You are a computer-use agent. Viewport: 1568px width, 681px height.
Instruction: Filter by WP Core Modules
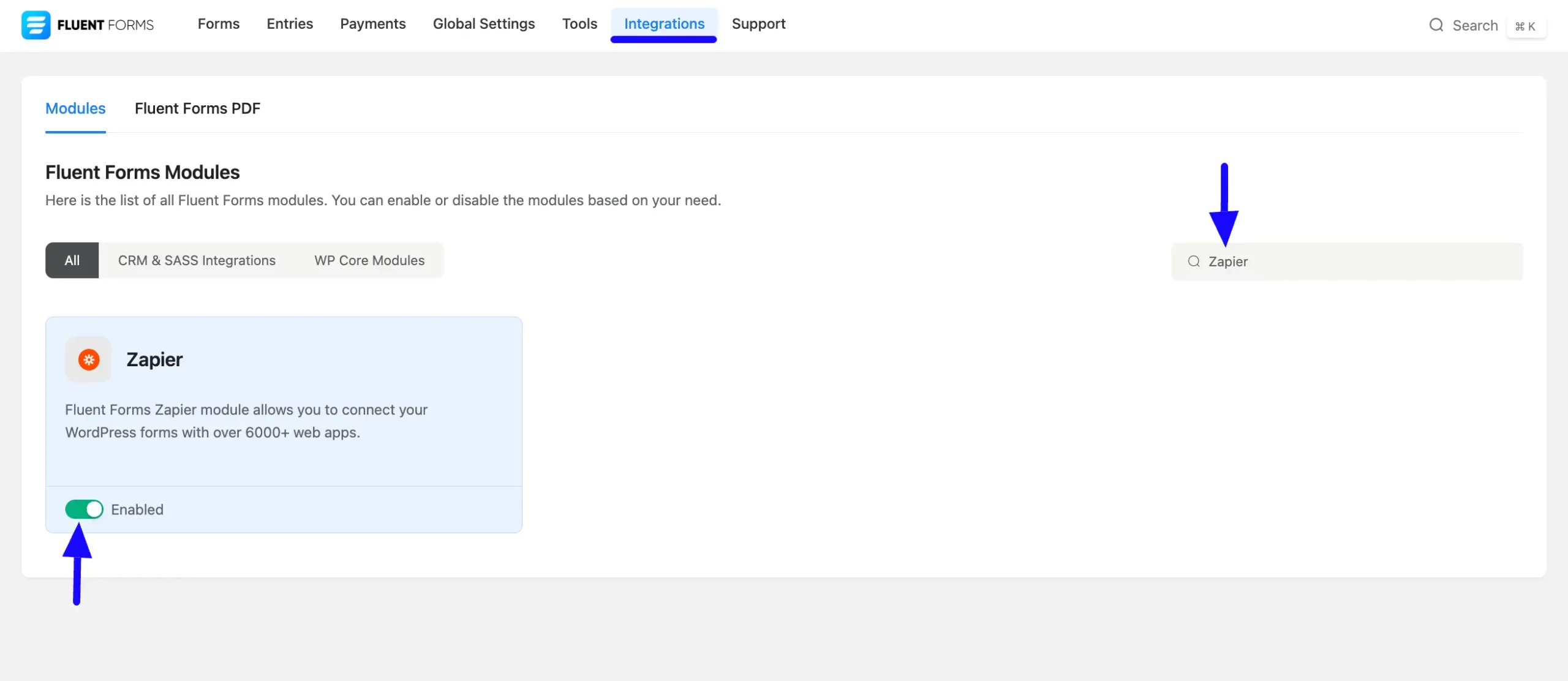coord(369,260)
